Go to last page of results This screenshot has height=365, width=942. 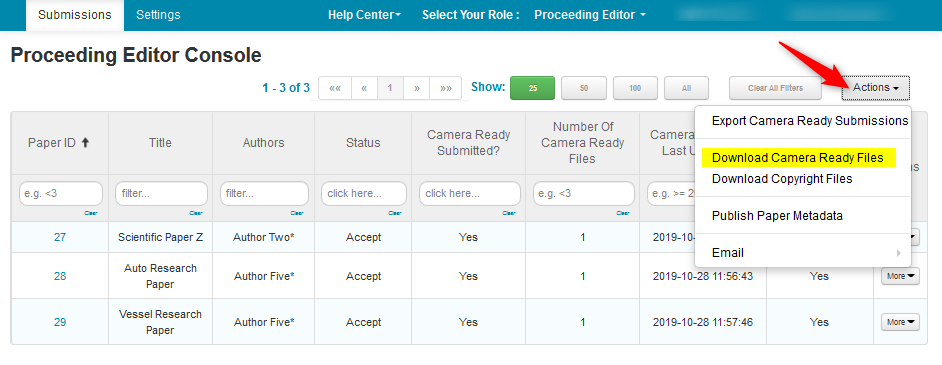(446, 88)
